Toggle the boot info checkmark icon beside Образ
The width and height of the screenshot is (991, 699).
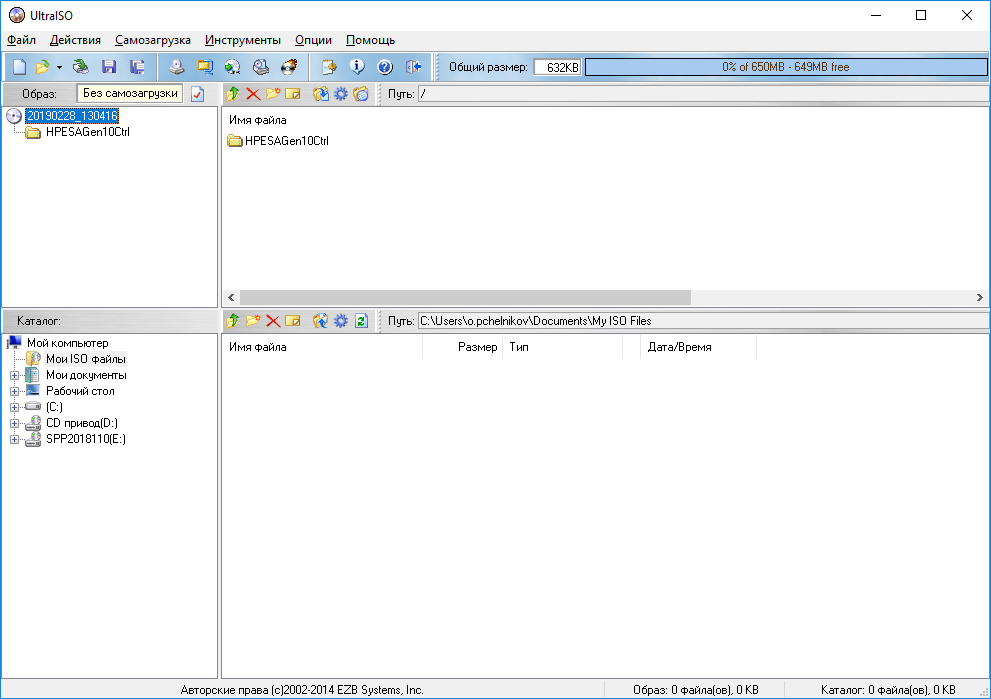[197, 94]
